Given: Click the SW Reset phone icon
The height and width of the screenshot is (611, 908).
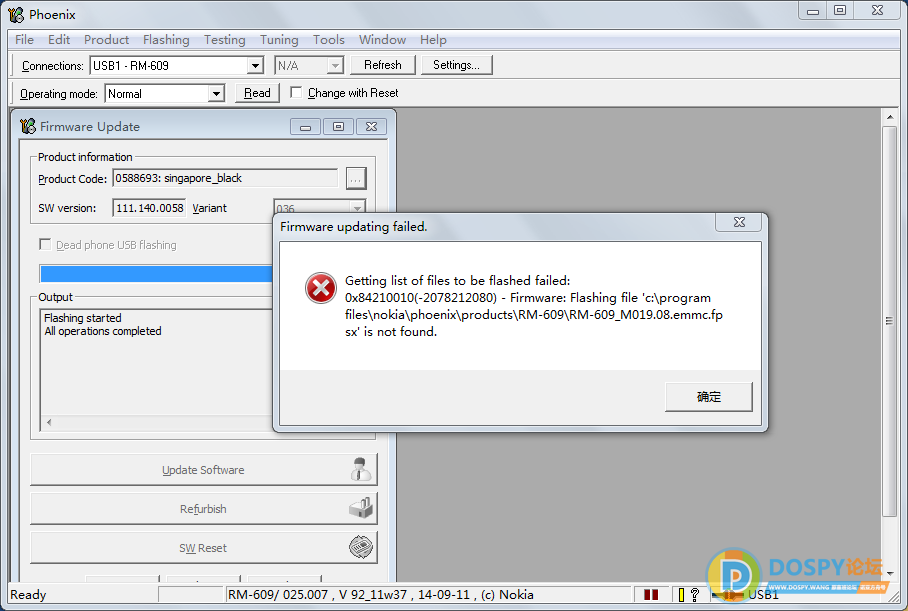Looking at the screenshot, I should pyautogui.click(x=361, y=547).
